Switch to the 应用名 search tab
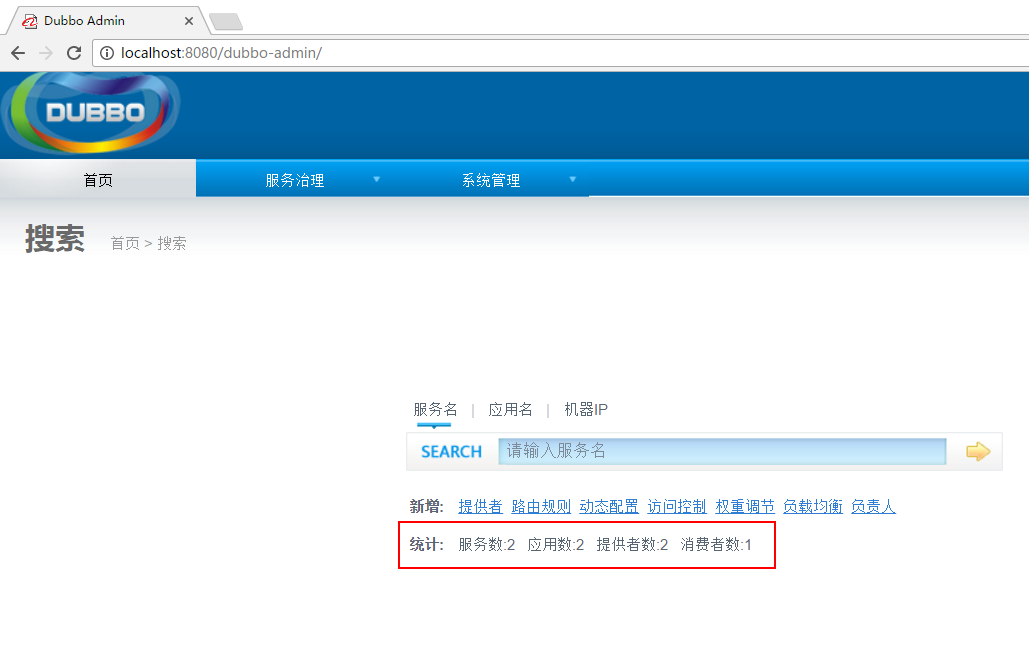This screenshot has height=662, width=1029. click(x=510, y=410)
